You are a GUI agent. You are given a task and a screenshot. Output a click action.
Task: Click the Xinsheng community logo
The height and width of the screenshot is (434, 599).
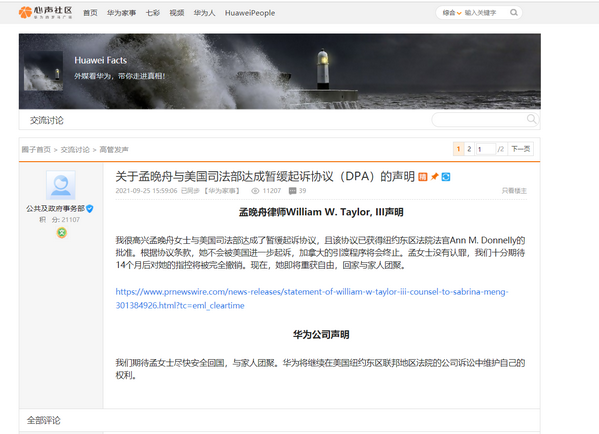(x=45, y=13)
